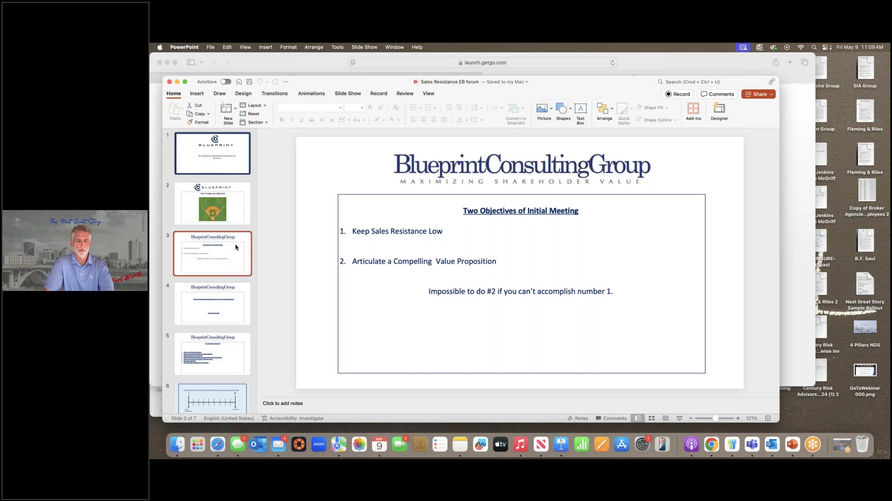
Task: Add a New Slide
Action: [x=227, y=113]
